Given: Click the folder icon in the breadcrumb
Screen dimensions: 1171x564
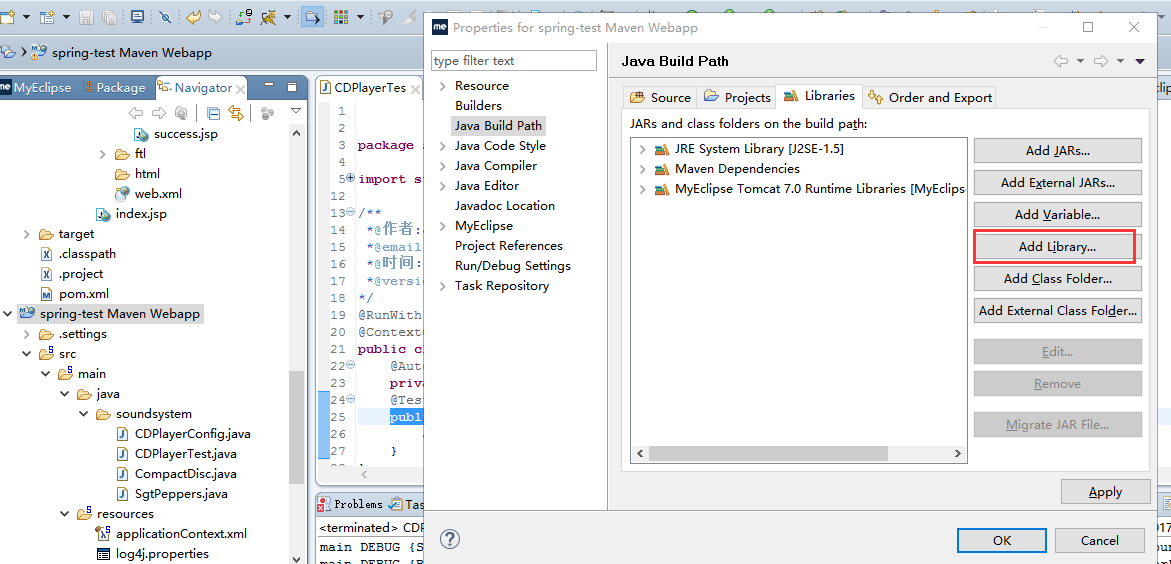Looking at the screenshot, I should click(8, 52).
